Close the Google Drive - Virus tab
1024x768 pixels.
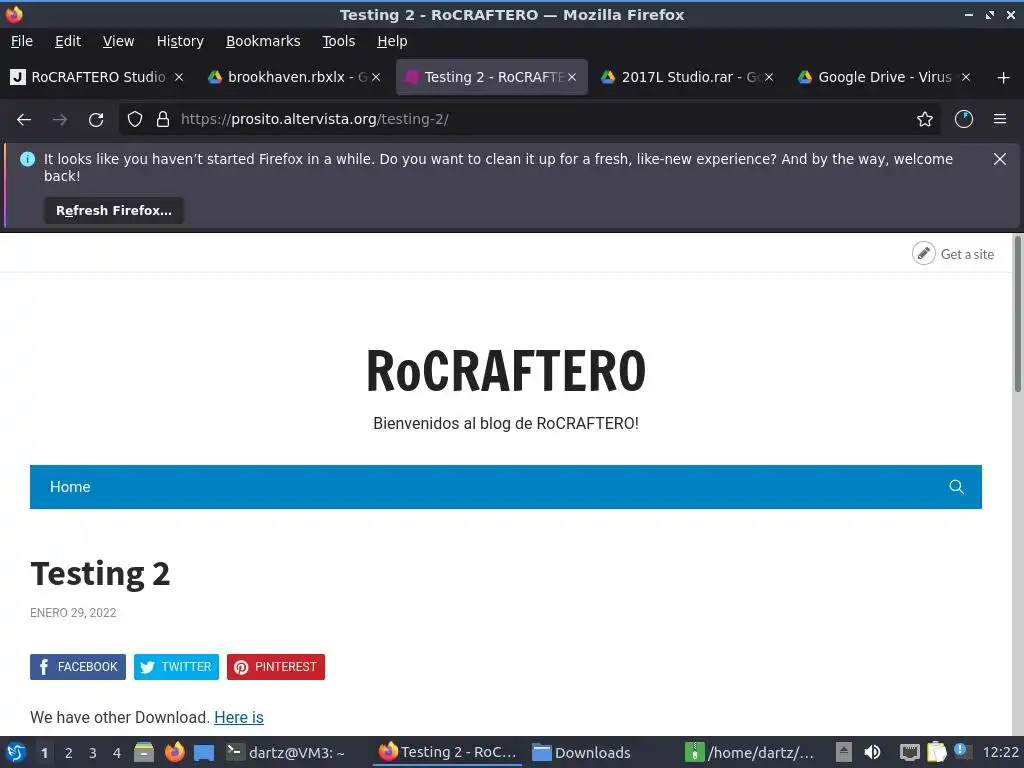966,77
